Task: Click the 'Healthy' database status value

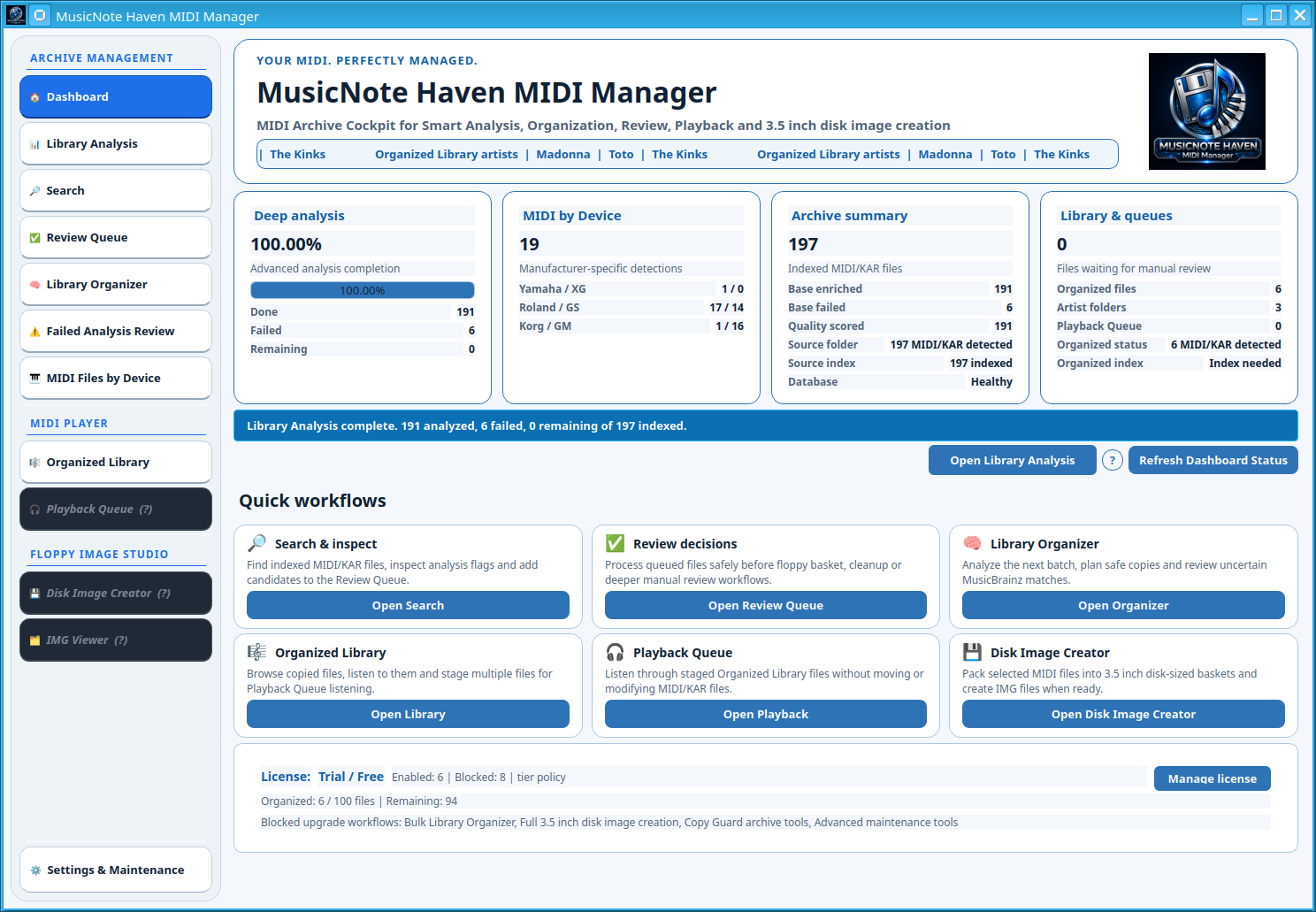Action: pos(991,382)
